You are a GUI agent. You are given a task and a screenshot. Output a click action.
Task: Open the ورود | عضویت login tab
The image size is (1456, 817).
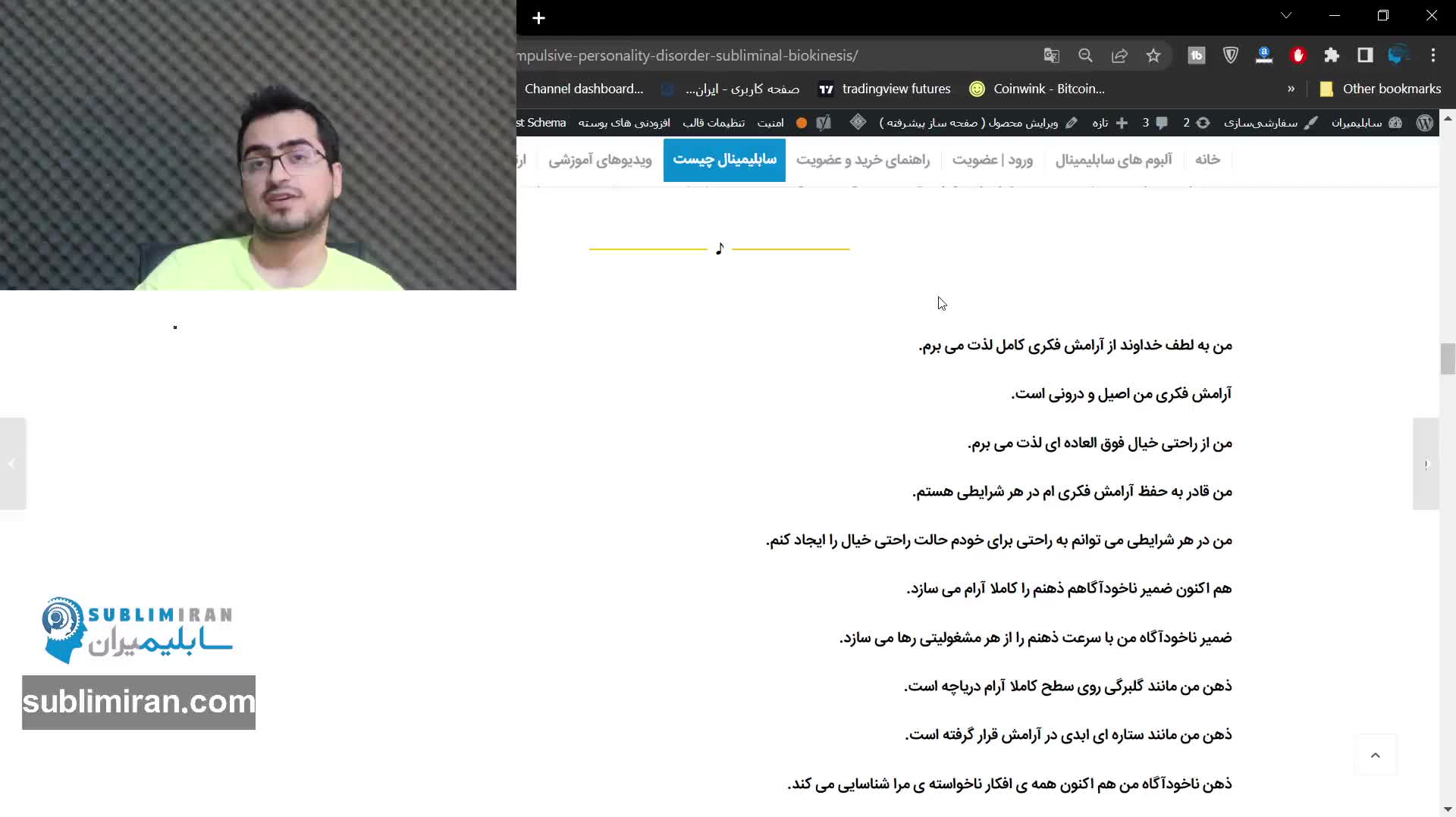click(x=993, y=160)
